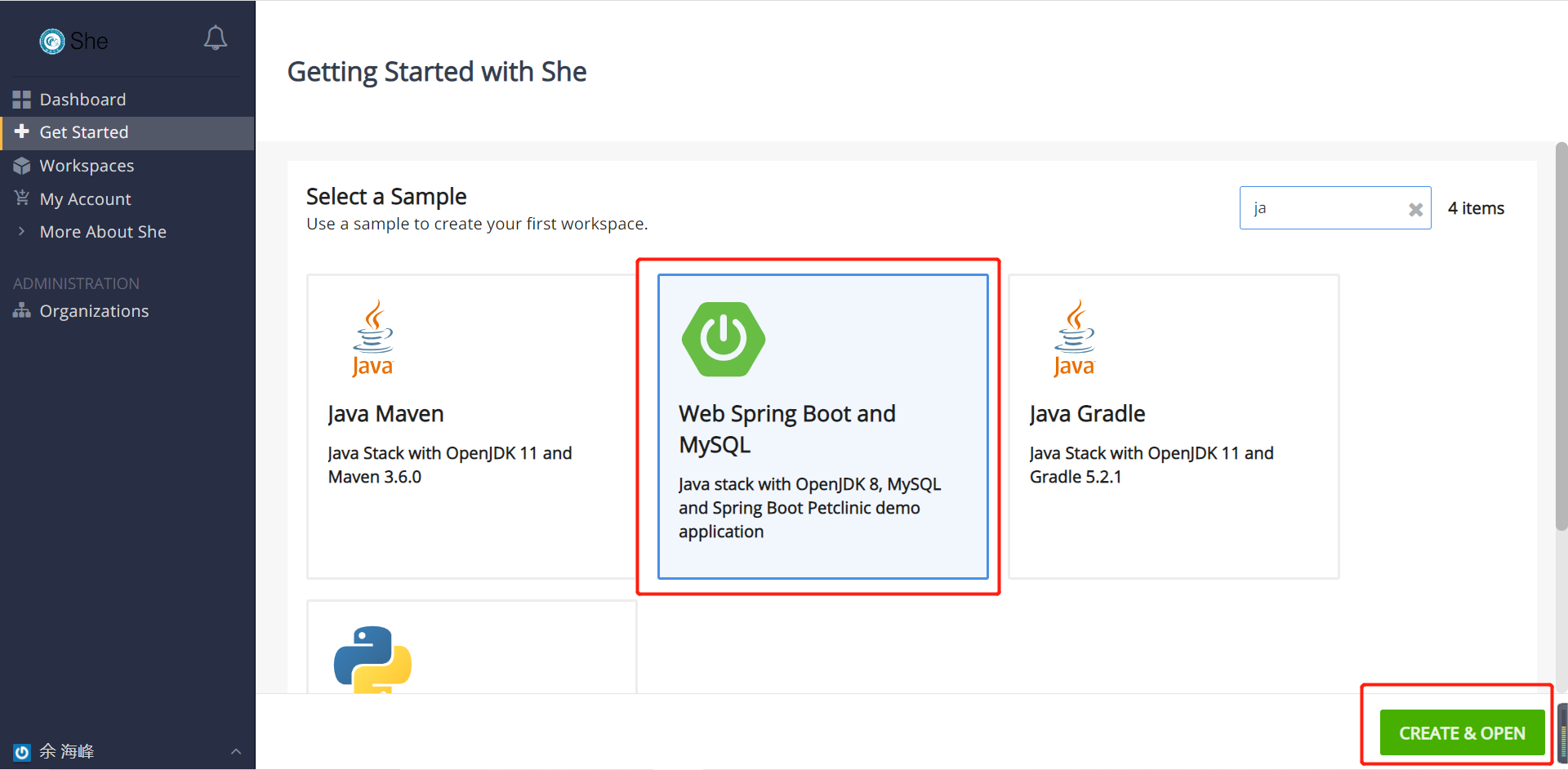Select the Java Maven sample title

pos(385,414)
